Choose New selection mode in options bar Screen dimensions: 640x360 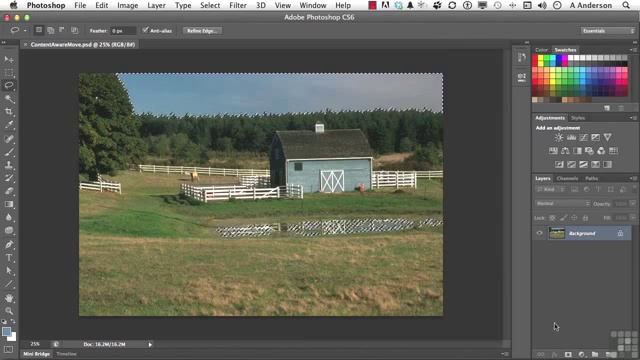point(39,30)
